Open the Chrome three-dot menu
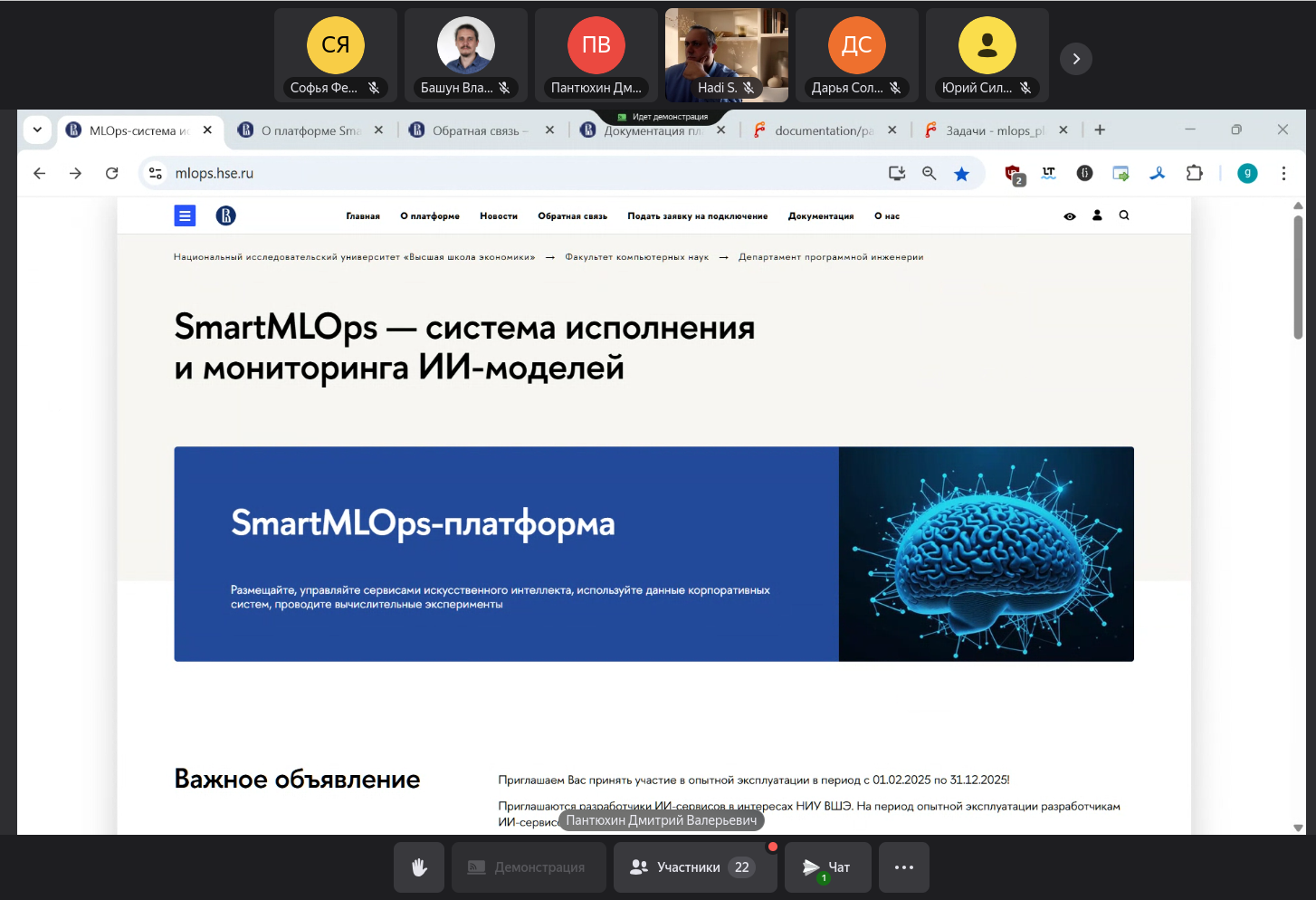This screenshot has width=1316, height=900. (x=1283, y=173)
